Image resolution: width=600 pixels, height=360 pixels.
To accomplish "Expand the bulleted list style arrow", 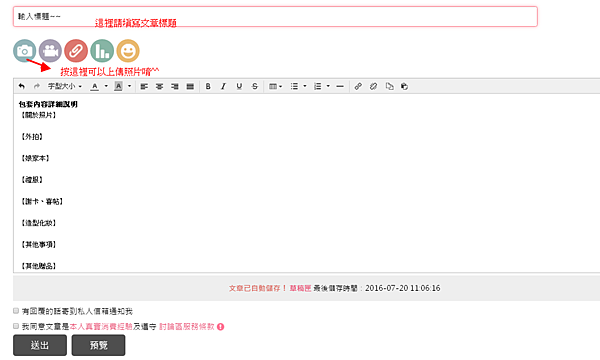I will [x=305, y=86].
